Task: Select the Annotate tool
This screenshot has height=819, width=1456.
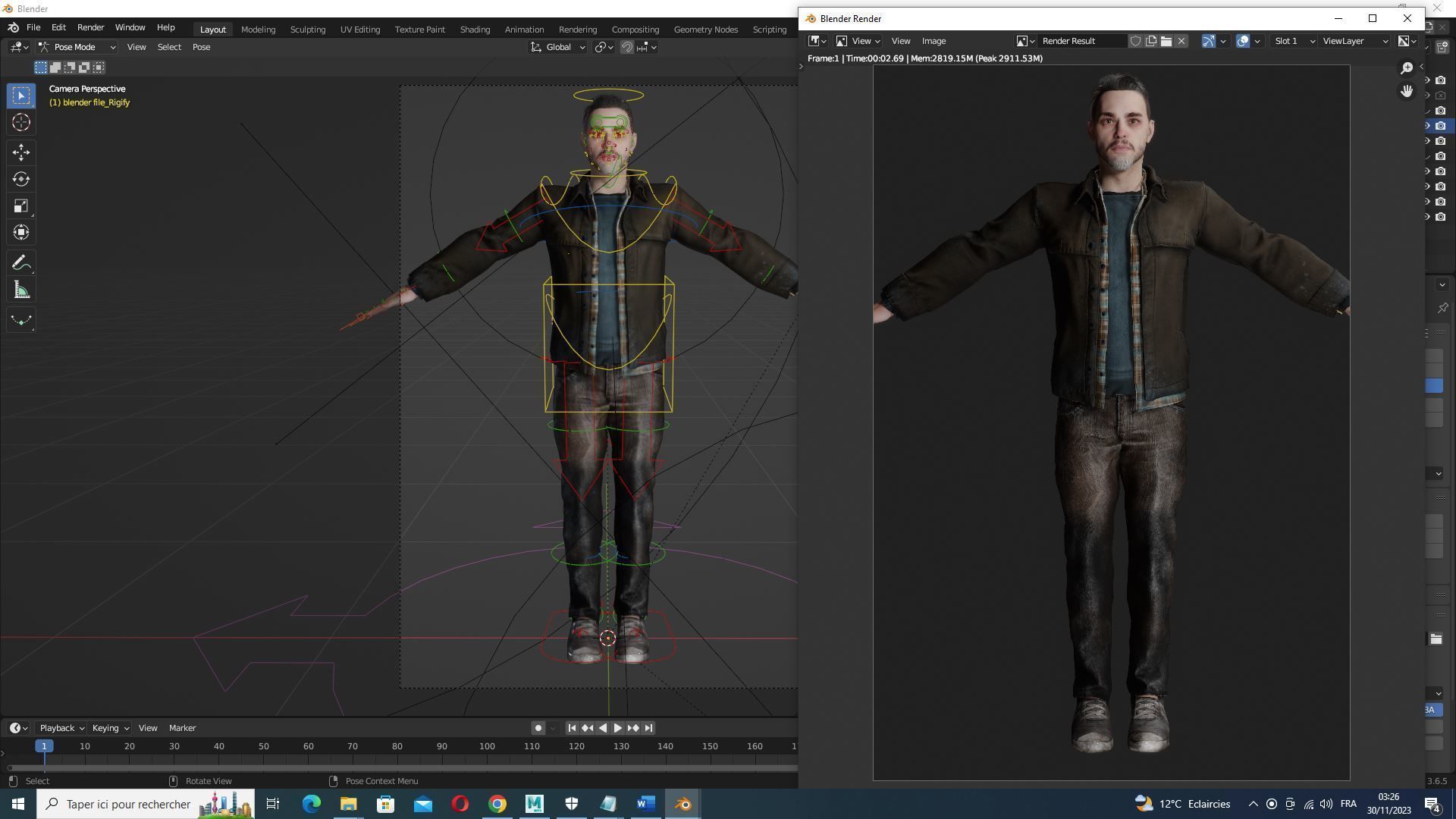Action: point(20,263)
